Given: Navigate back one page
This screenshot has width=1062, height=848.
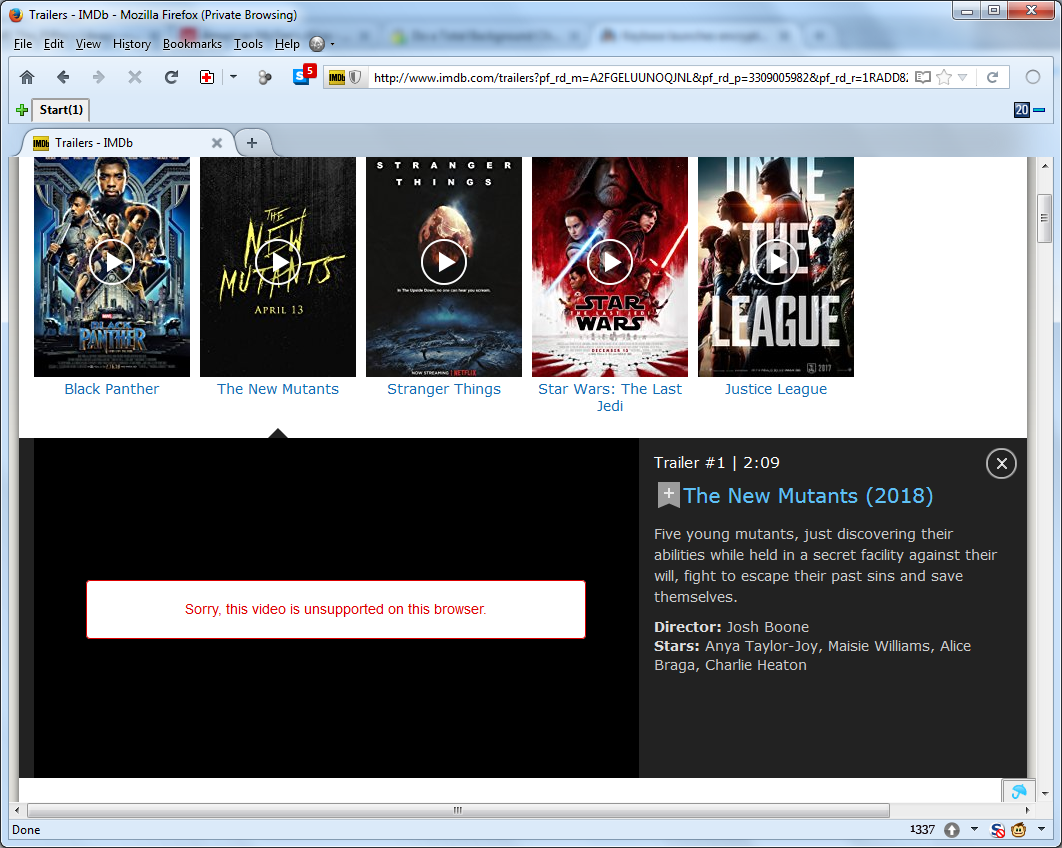Looking at the screenshot, I should click(63, 77).
